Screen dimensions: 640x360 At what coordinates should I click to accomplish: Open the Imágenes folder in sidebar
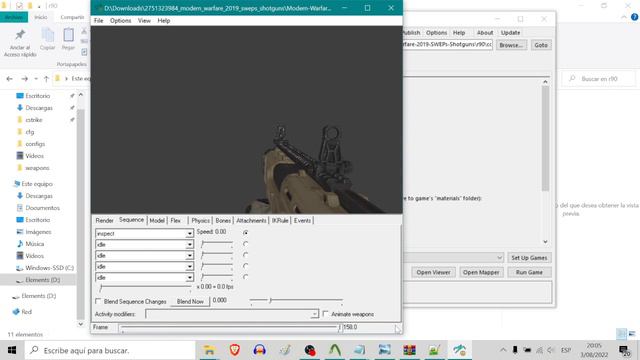pyautogui.click(x=38, y=232)
